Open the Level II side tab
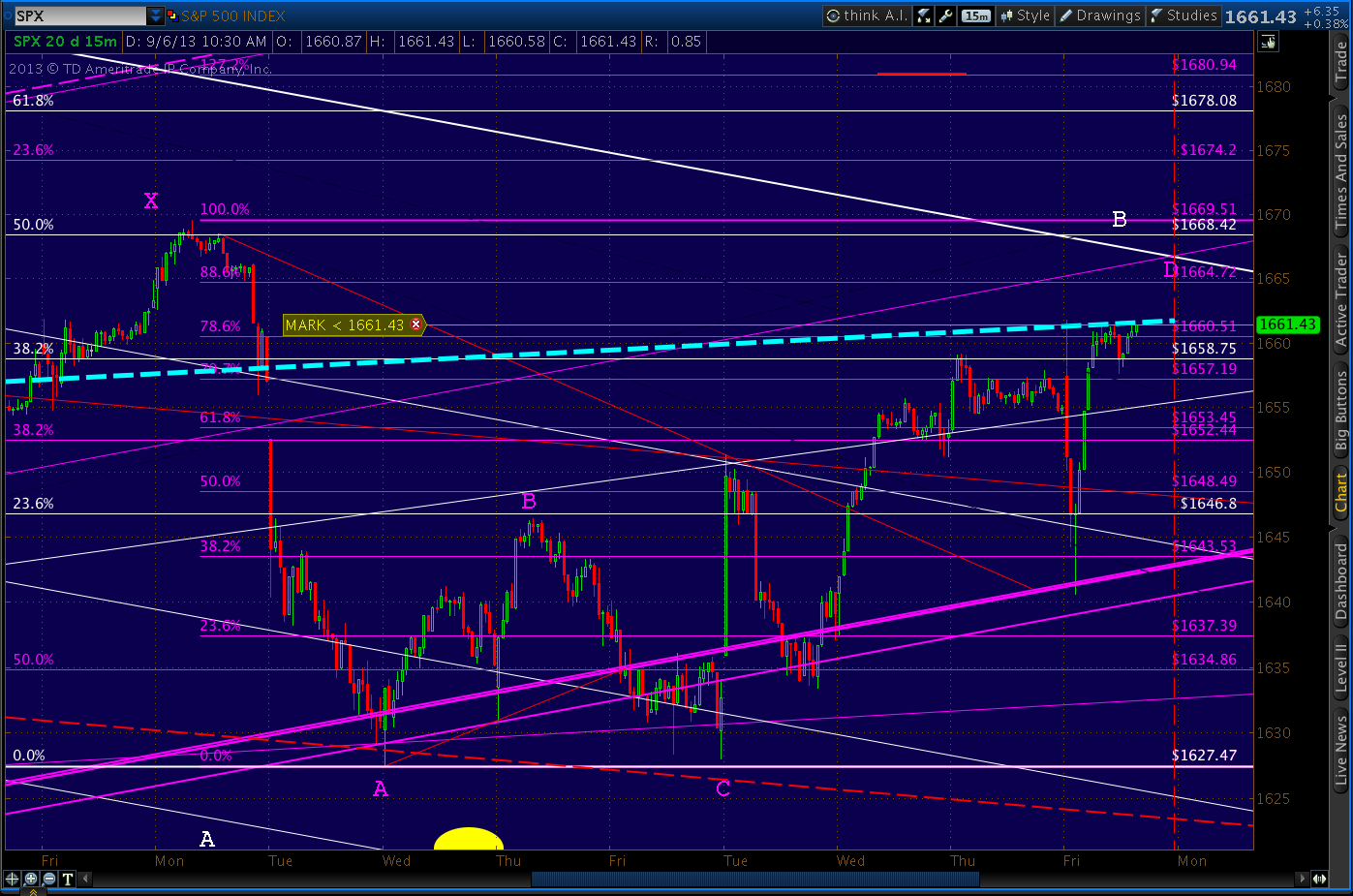Viewport: 1353px width, 896px height. point(1341,668)
